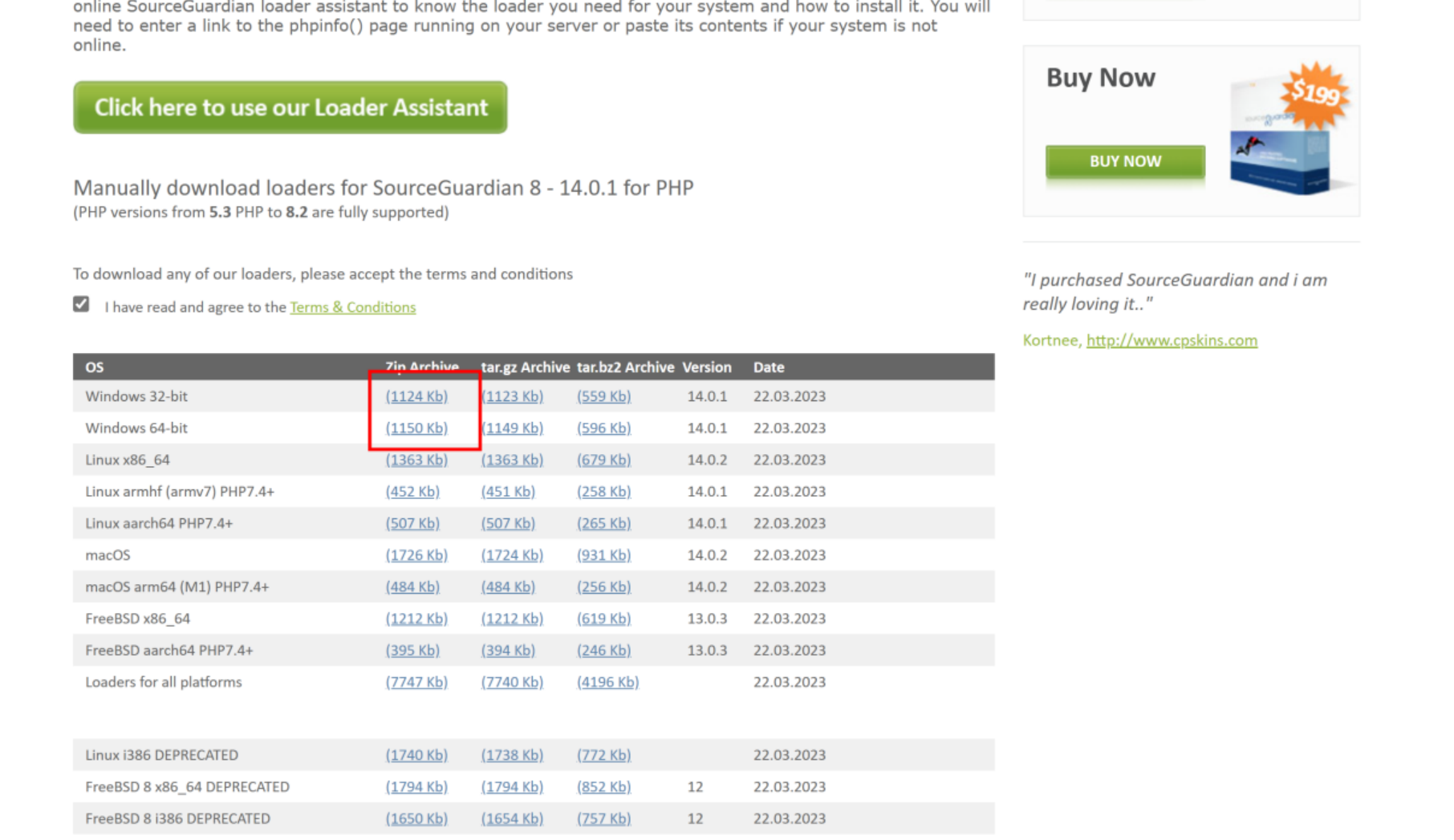
Task: Download FreeBSD 8 x86_64 DEPRECATED tar.bz2 (852 Kb)
Action: (x=603, y=787)
